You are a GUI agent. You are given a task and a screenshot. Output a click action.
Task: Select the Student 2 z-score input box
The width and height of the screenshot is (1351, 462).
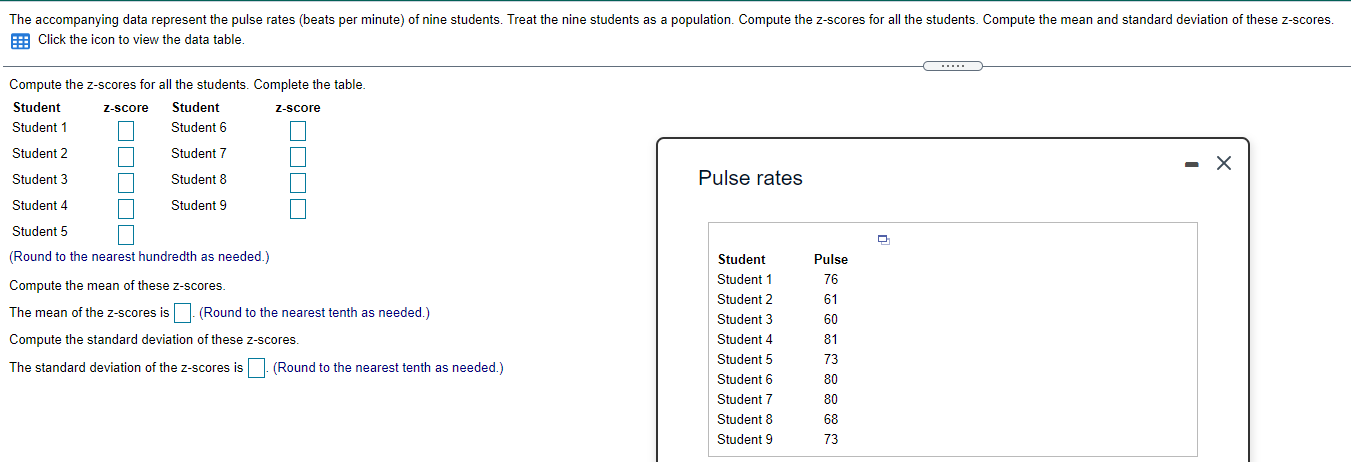tap(125, 157)
